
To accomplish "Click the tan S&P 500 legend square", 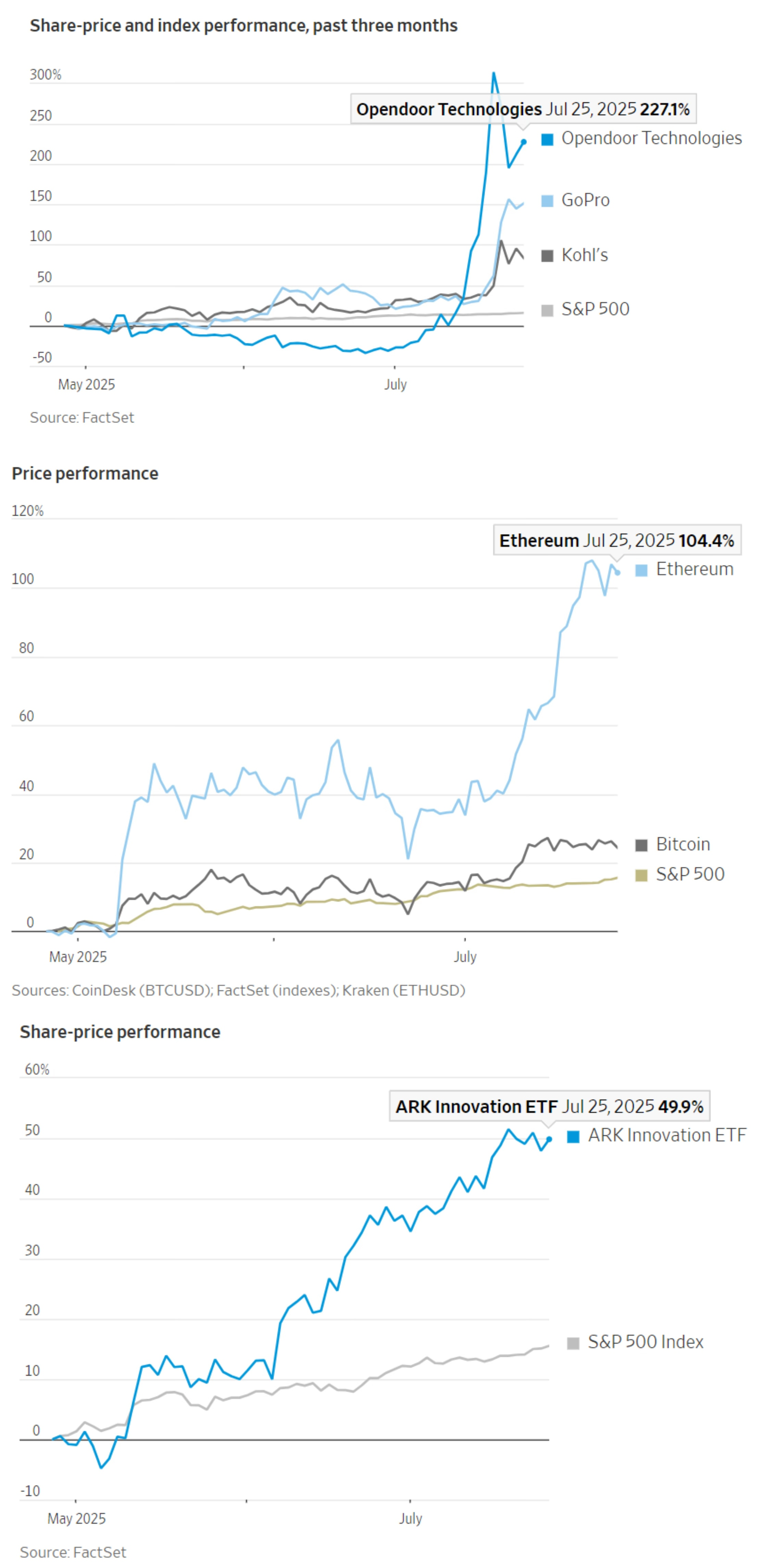I will pyautogui.click(x=641, y=875).
